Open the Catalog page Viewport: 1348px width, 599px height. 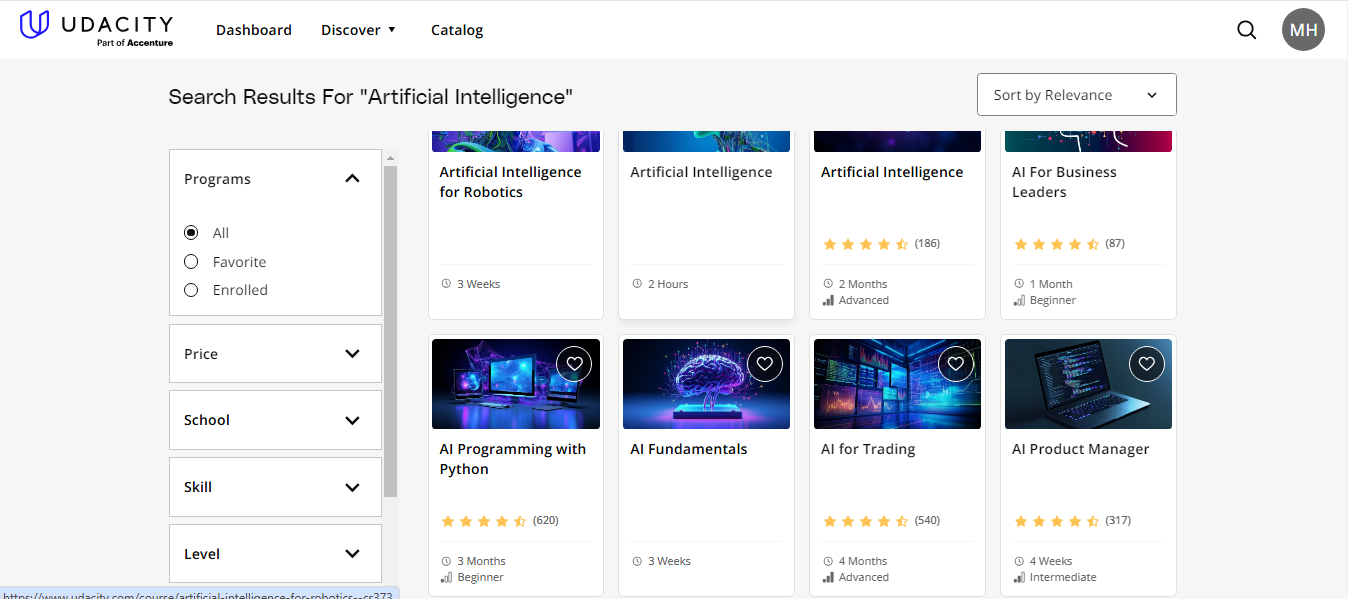coord(456,30)
